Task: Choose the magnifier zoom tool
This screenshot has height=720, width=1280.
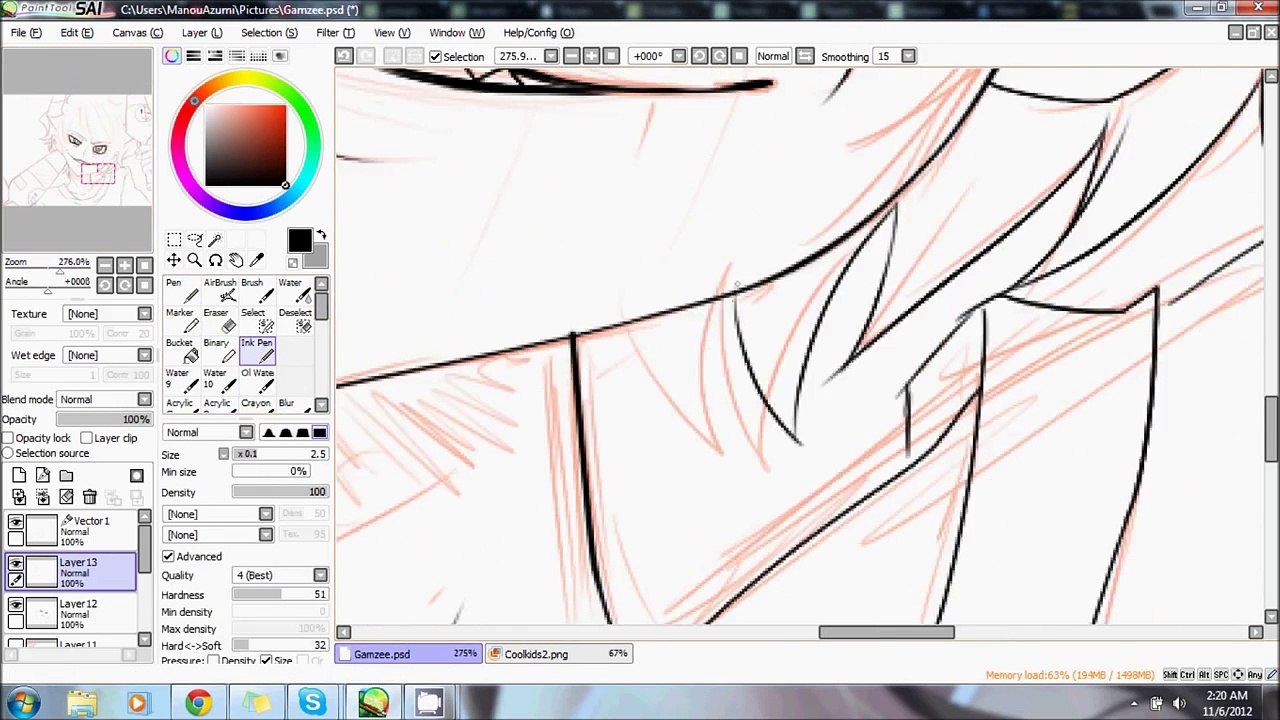Action: 195,260
